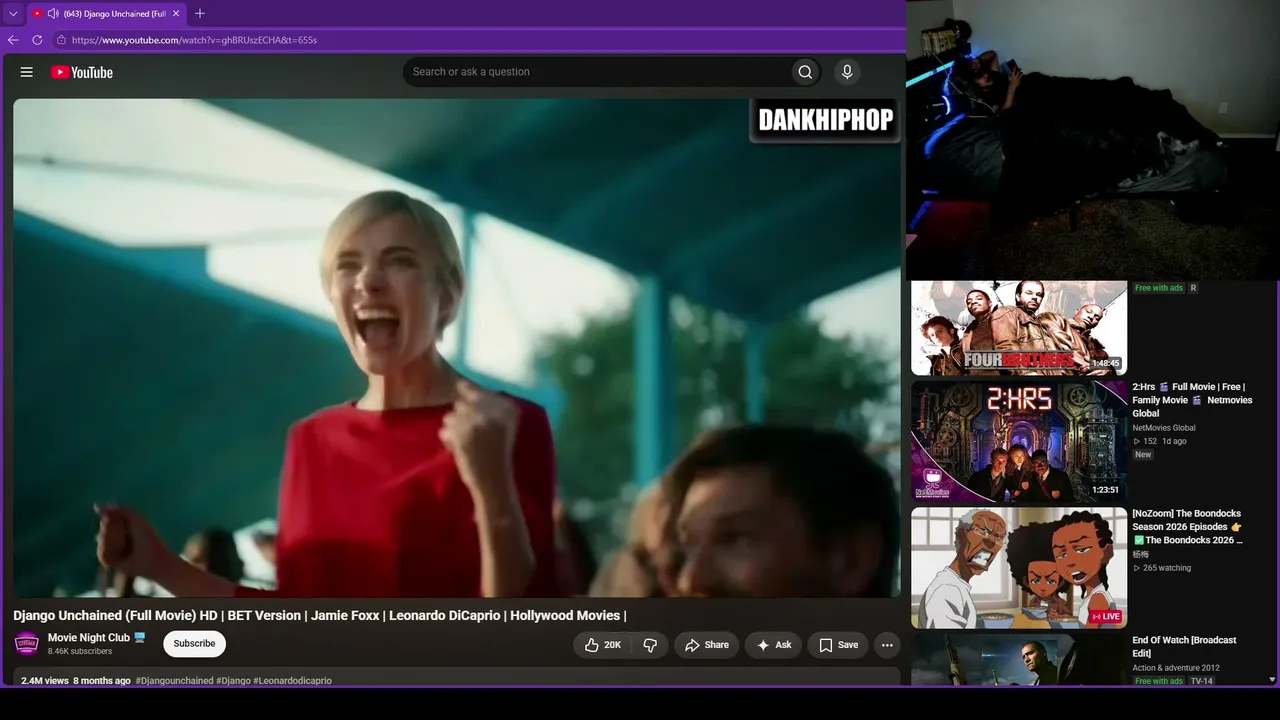Open the #Djangounchained hashtag
Viewport: 1280px width, 720px height.
(175, 681)
